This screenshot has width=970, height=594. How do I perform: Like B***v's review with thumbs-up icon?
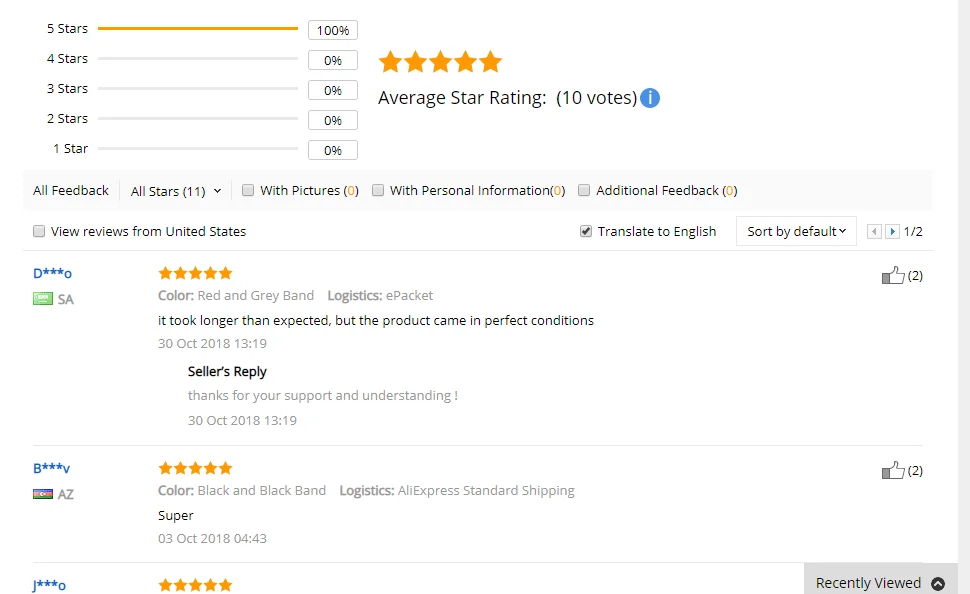click(x=893, y=470)
